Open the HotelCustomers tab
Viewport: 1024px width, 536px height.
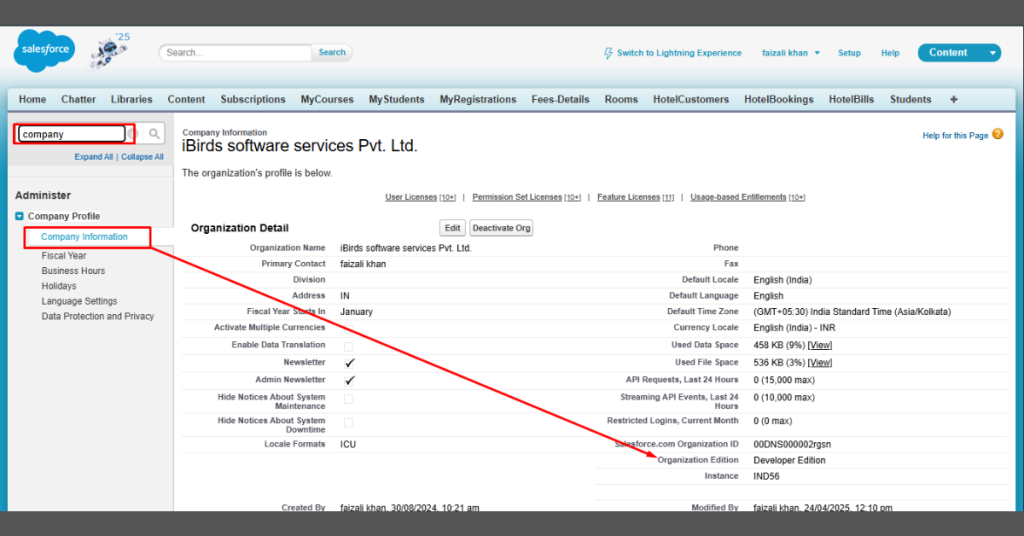coord(691,99)
